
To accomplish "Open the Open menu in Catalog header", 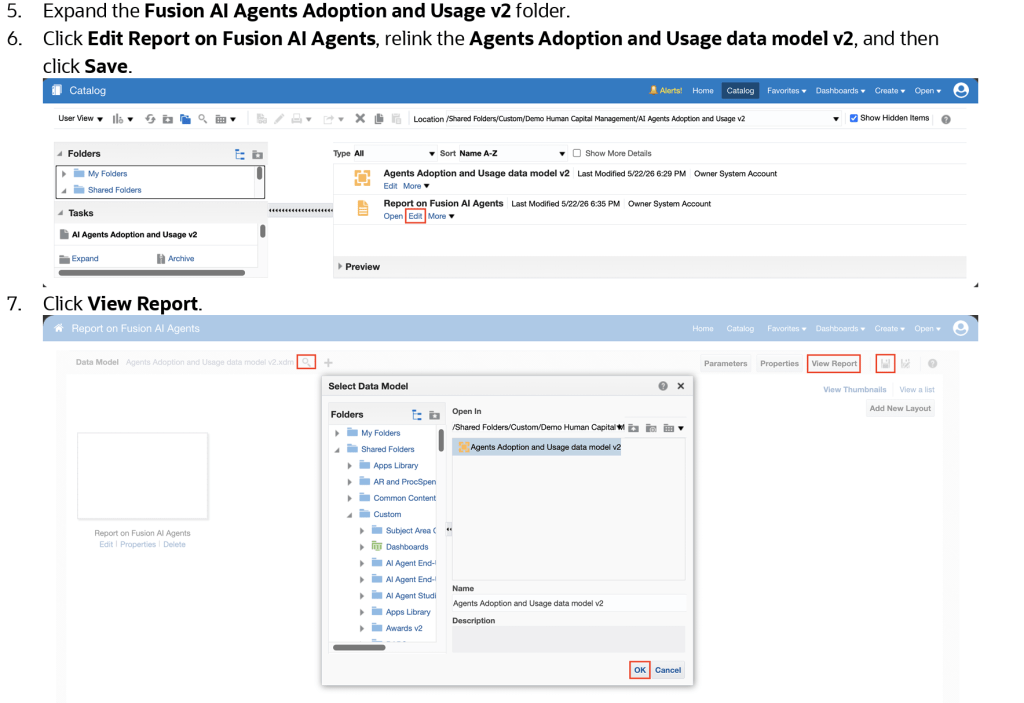I will [x=927, y=91].
